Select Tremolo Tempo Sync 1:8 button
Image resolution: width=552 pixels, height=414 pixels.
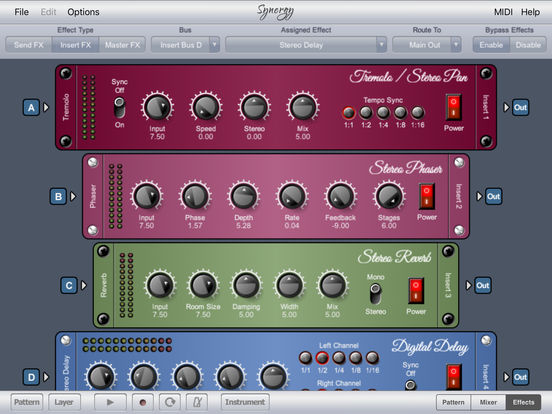400,113
